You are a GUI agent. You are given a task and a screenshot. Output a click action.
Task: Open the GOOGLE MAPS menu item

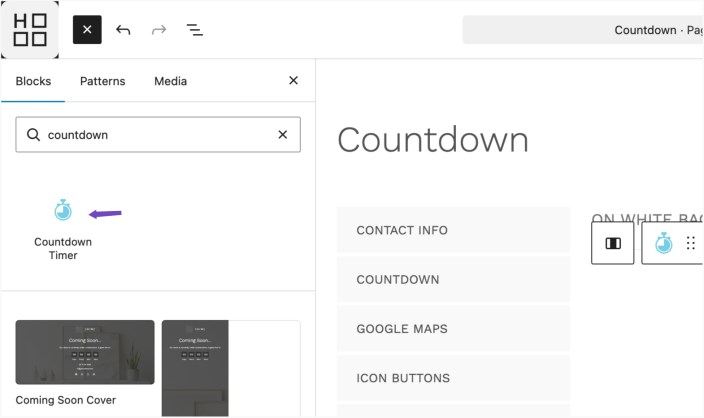coord(453,329)
